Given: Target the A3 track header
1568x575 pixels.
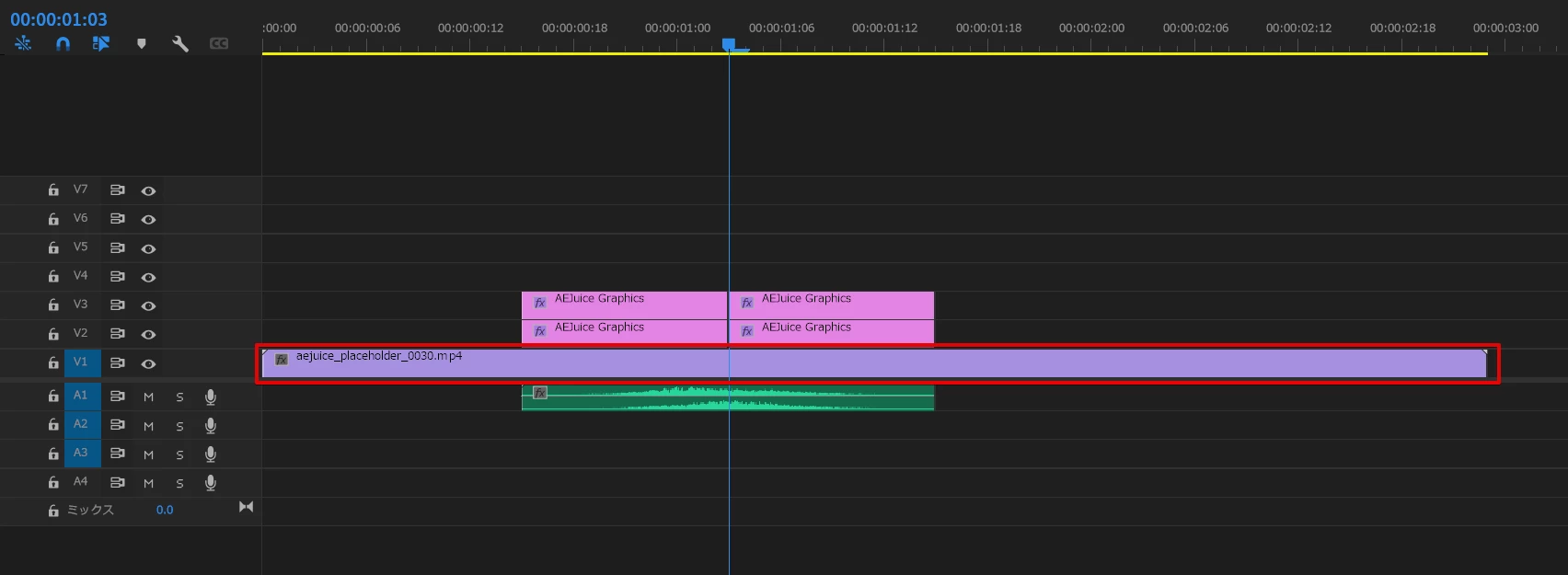Looking at the screenshot, I should (82, 453).
